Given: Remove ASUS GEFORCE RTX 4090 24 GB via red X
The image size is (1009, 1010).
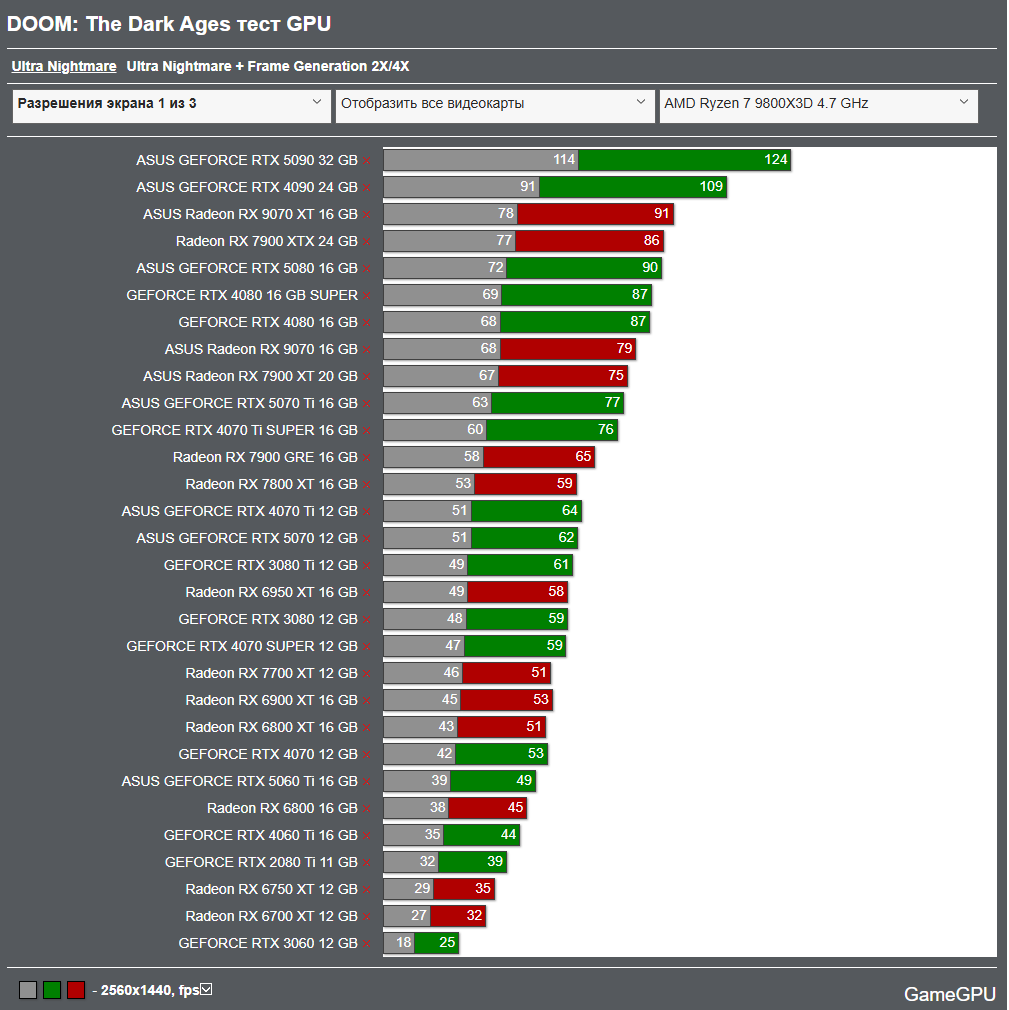Looking at the screenshot, I should [x=367, y=188].
